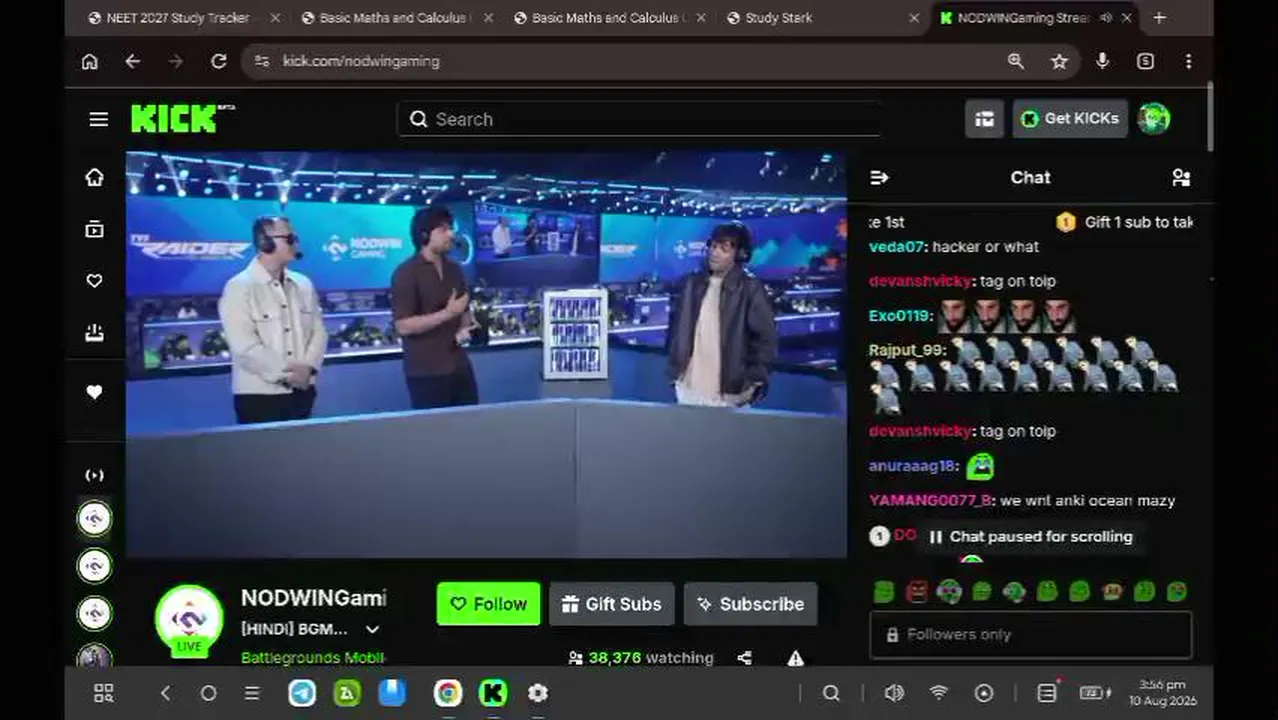Mute the NODWINGaming tab audio icon

(x=1105, y=18)
